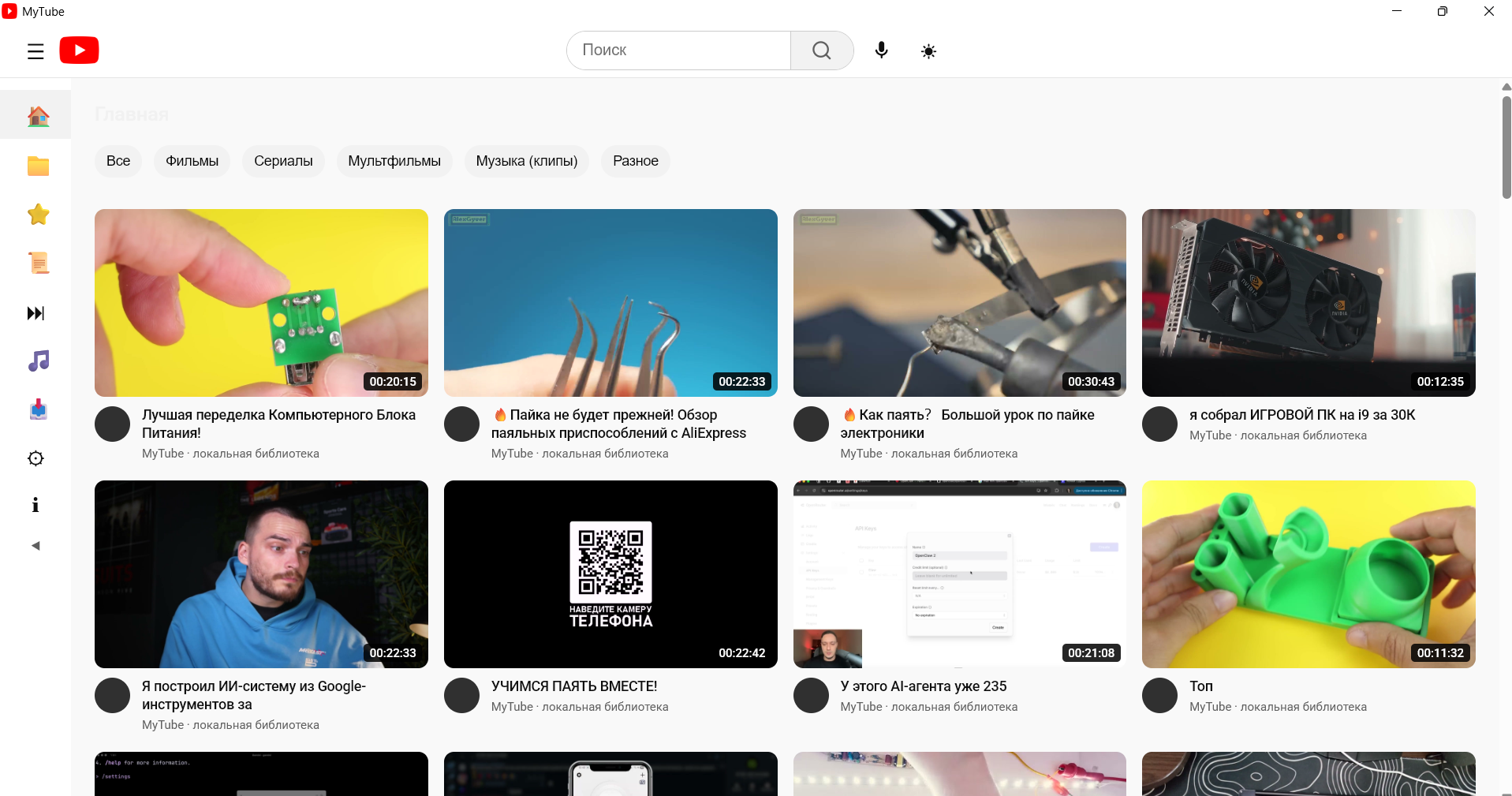Select the Разное category chip
1512x796 pixels.
(636, 161)
